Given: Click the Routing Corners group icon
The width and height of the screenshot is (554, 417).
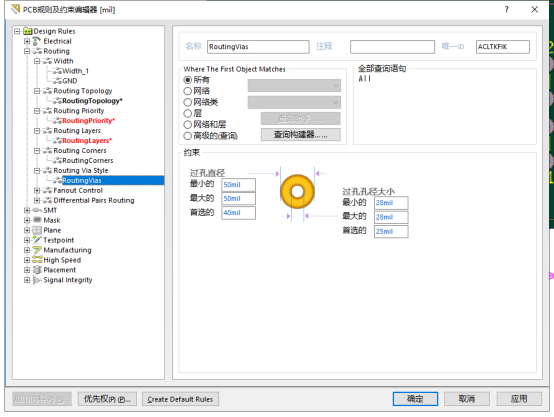Looking at the screenshot, I should (x=47, y=151).
